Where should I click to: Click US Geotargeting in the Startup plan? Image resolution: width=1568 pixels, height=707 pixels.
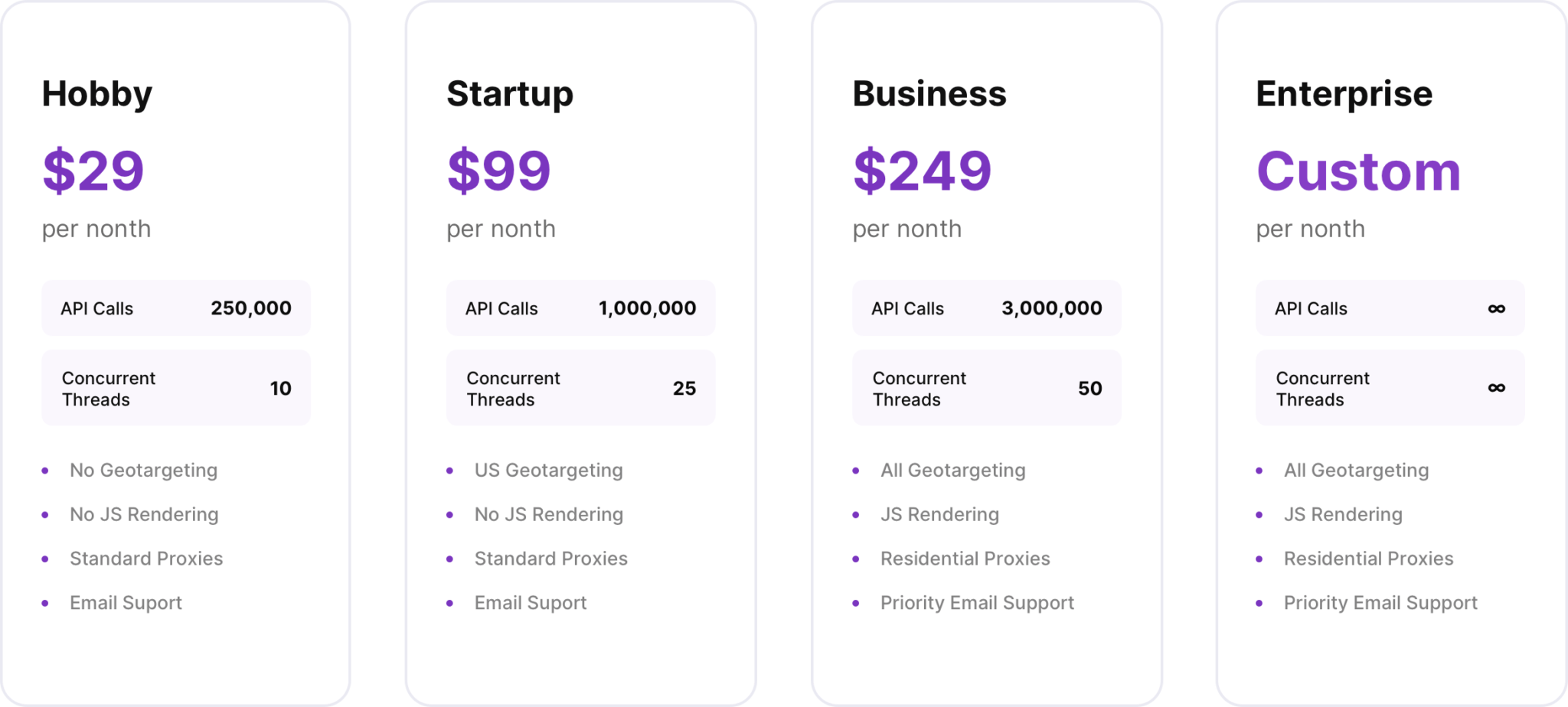(x=548, y=471)
